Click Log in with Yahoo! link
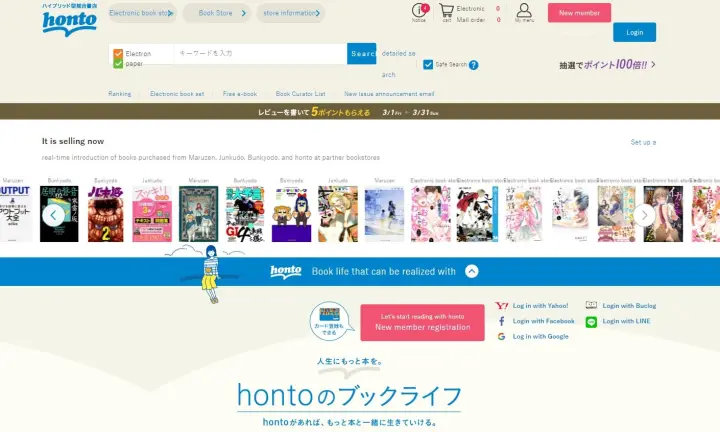This screenshot has height=432, width=720. point(540,306)
